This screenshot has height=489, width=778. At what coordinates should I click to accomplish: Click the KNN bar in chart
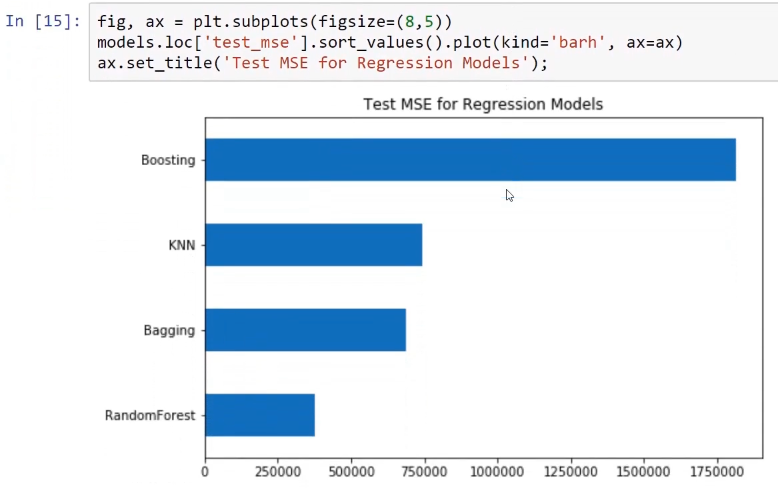click(x=314, y=245)
